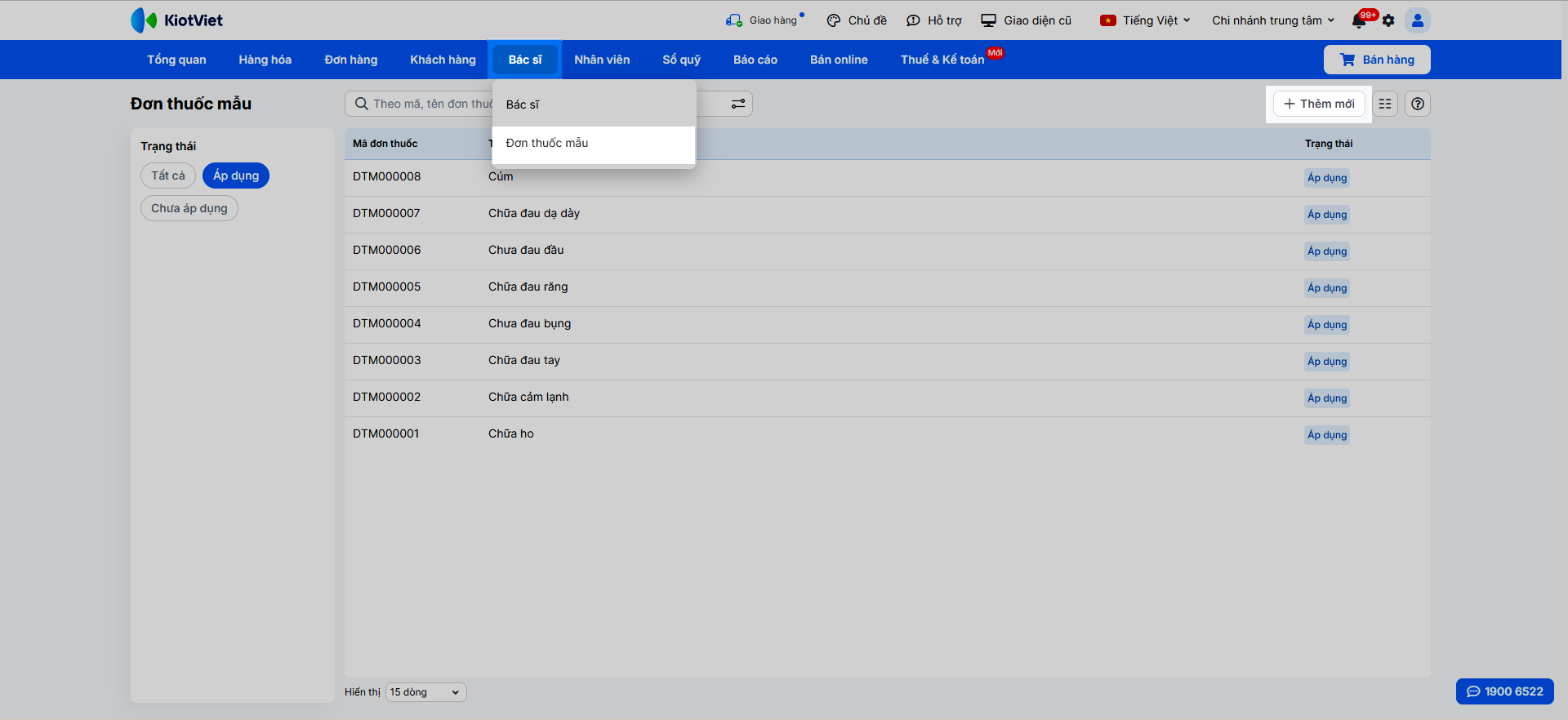Open the Sổ quỹ menu

(682, 60)
